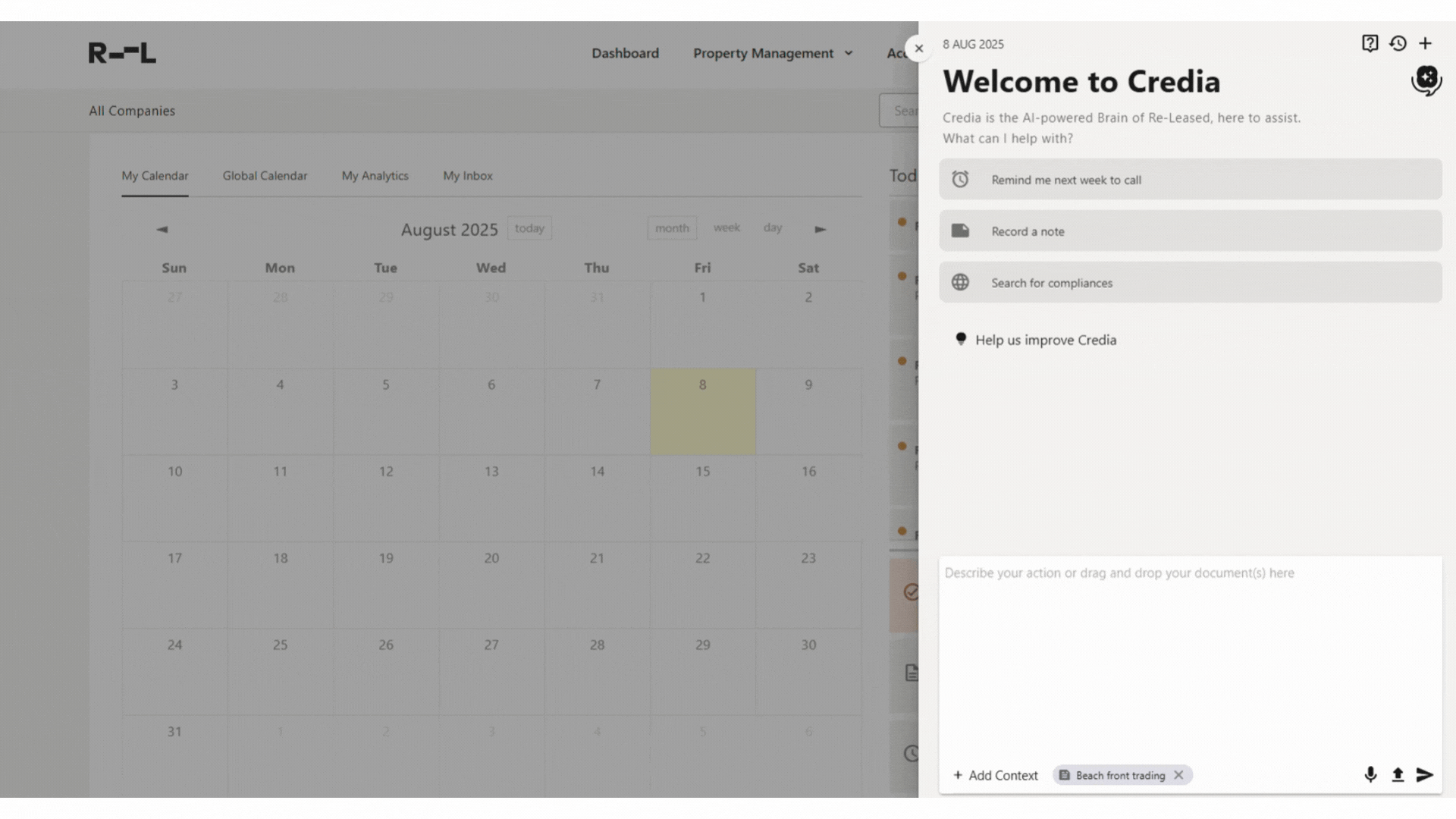Go to next month arrow
Viewport: 1456px width, 819px height.
click(821, 229)
